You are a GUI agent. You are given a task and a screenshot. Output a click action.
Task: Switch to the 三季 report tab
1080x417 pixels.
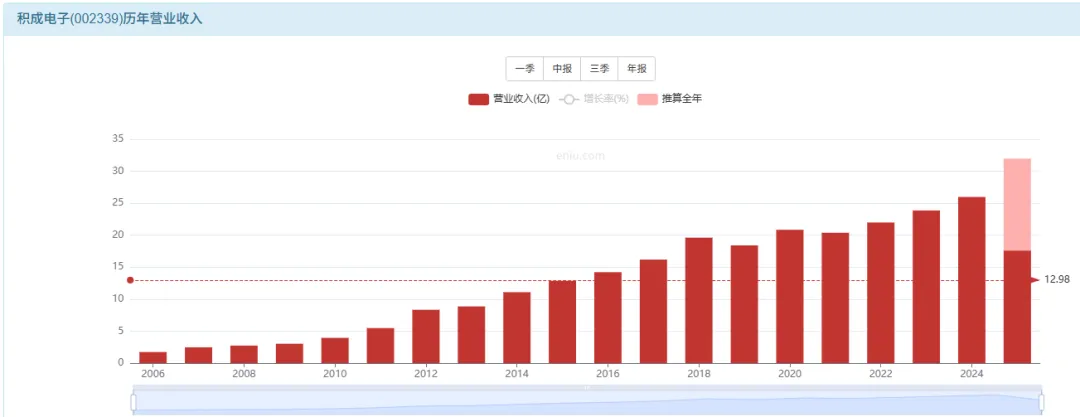pyautogui.click(x=599, y=69)
